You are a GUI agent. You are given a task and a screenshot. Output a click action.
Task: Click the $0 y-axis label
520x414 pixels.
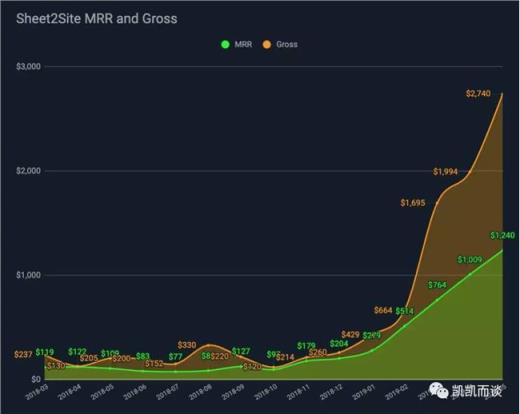tap(36, 379)
